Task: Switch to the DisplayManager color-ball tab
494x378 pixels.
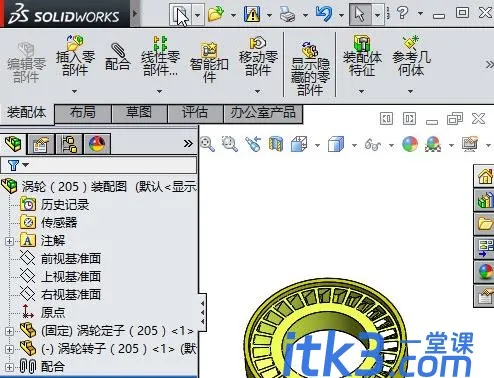Action: [97, 144]
